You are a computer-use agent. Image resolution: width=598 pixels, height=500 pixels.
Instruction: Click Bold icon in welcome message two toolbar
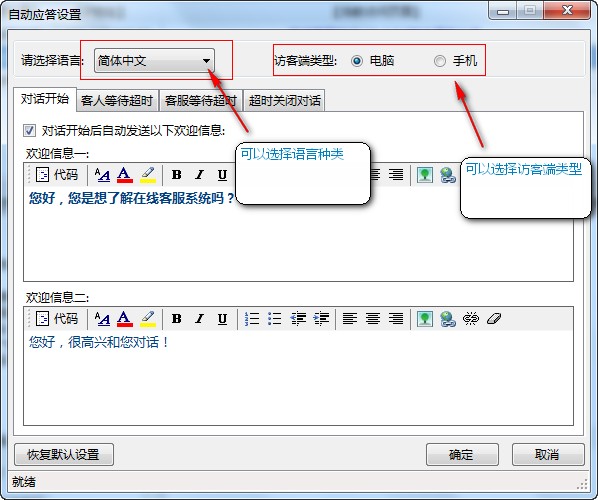click(176, 318)
